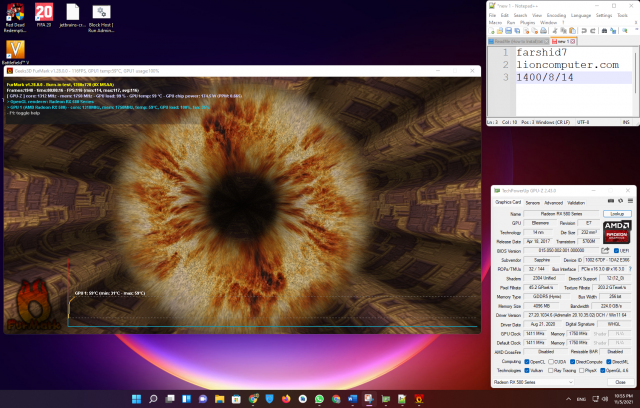
Task: Click the GPU-Z hamburger menu icon
Action: point(628,202)
